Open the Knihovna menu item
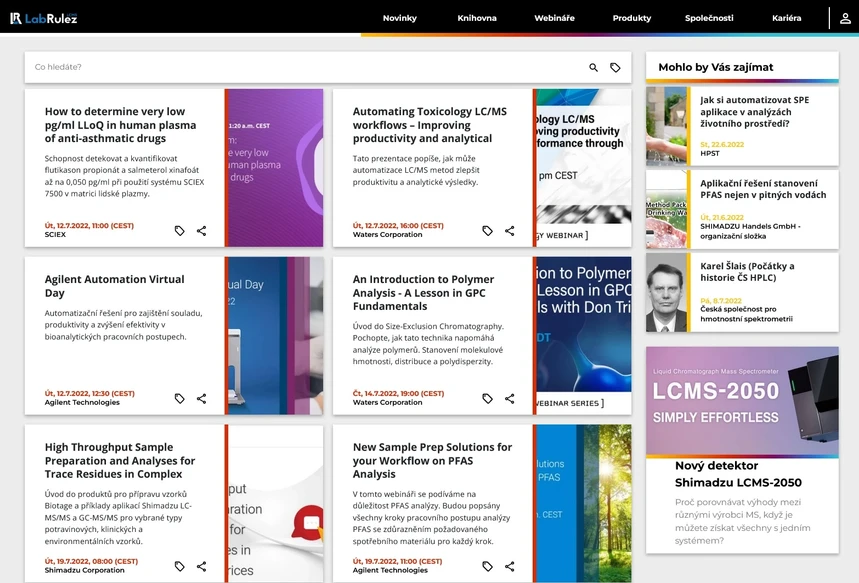This screenshot has height=583, width=859. tap(477, 18)
